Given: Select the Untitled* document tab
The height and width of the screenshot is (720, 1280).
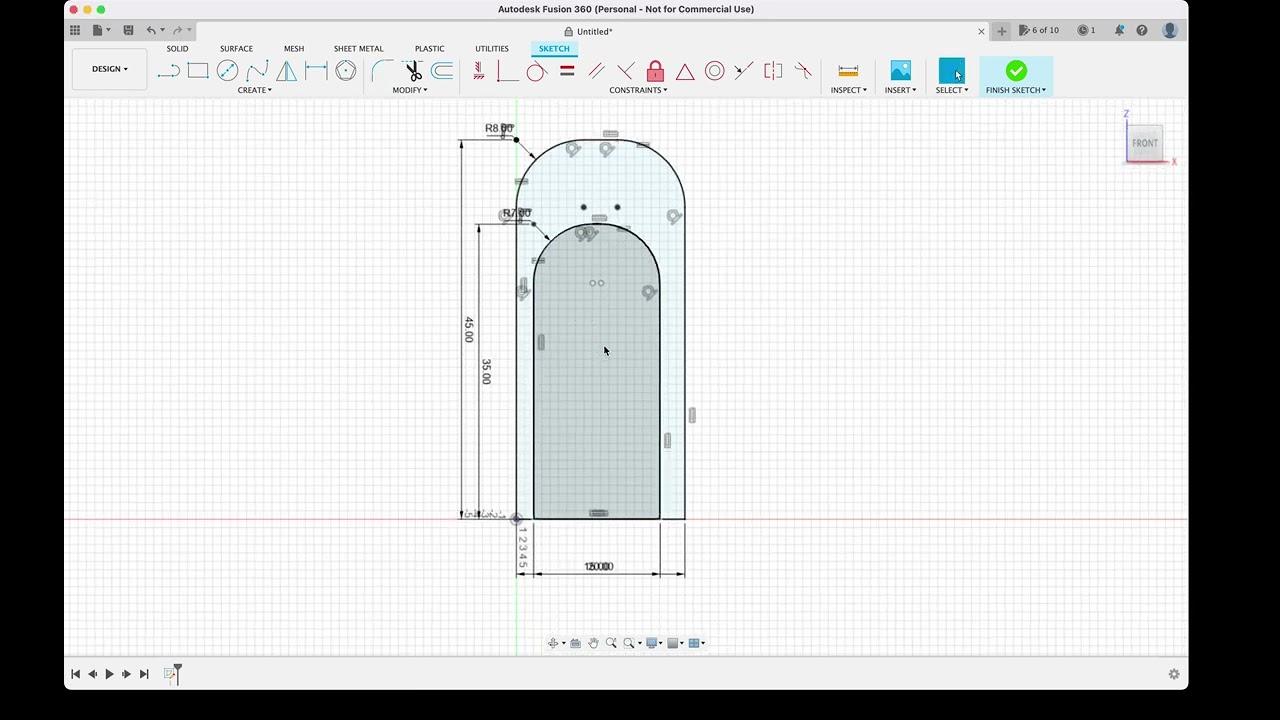Looking at the screenshot, I should click(x=588, y=31).
